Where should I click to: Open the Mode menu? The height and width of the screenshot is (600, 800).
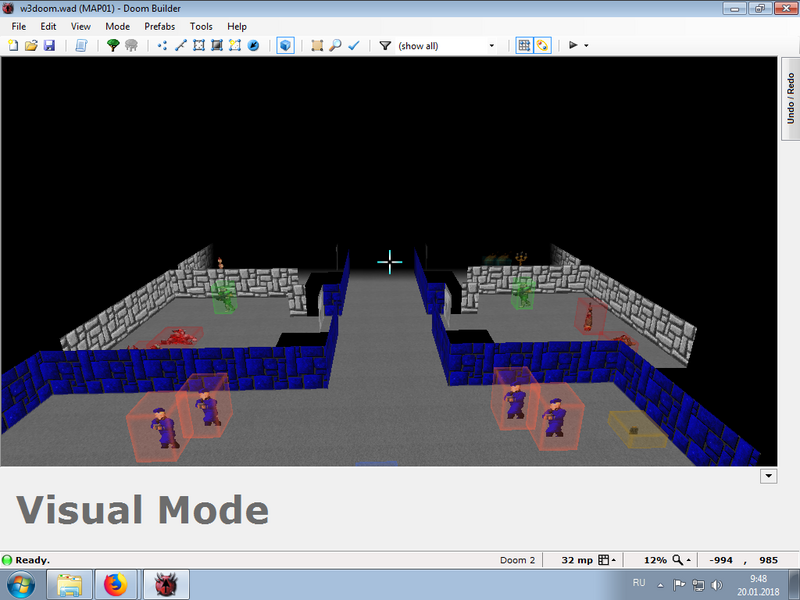pos(117,26)
